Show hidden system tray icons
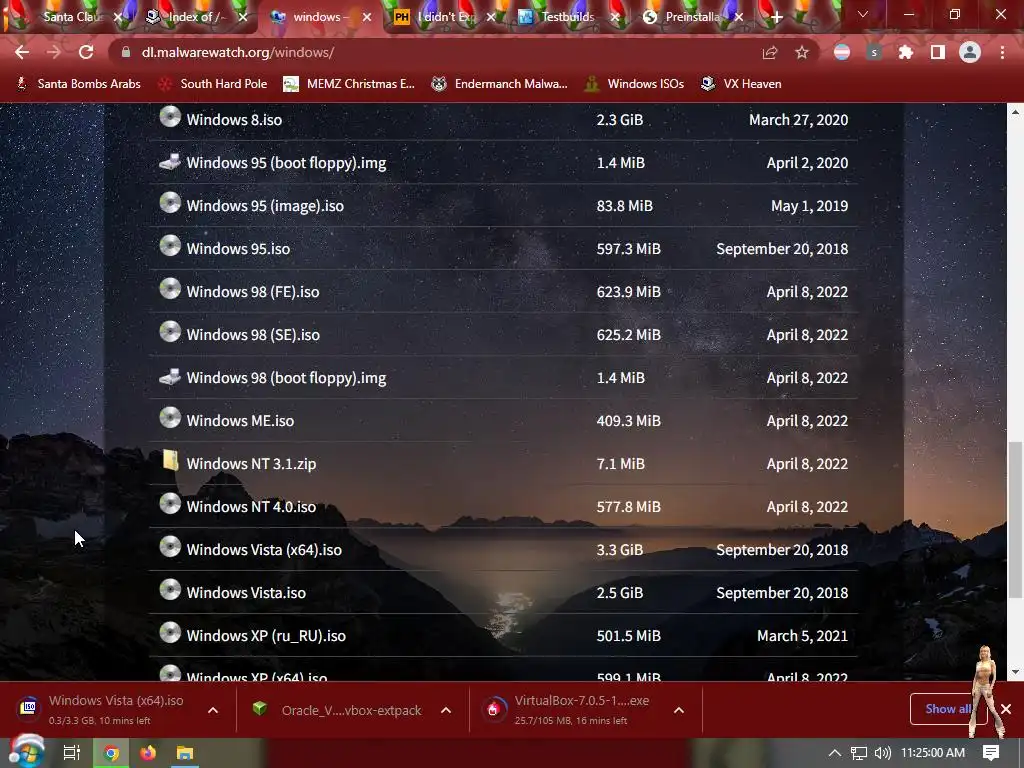This screenshot has height=768, width=1024. coord(835,753)
